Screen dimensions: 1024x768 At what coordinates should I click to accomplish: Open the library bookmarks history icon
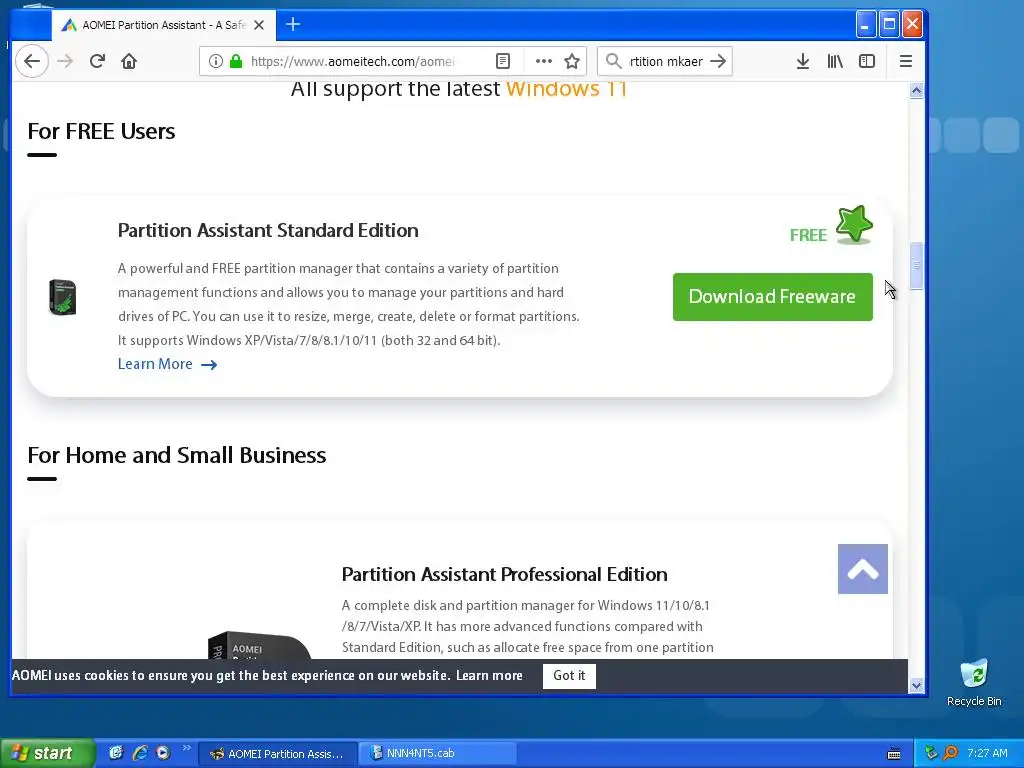point(835,61)
